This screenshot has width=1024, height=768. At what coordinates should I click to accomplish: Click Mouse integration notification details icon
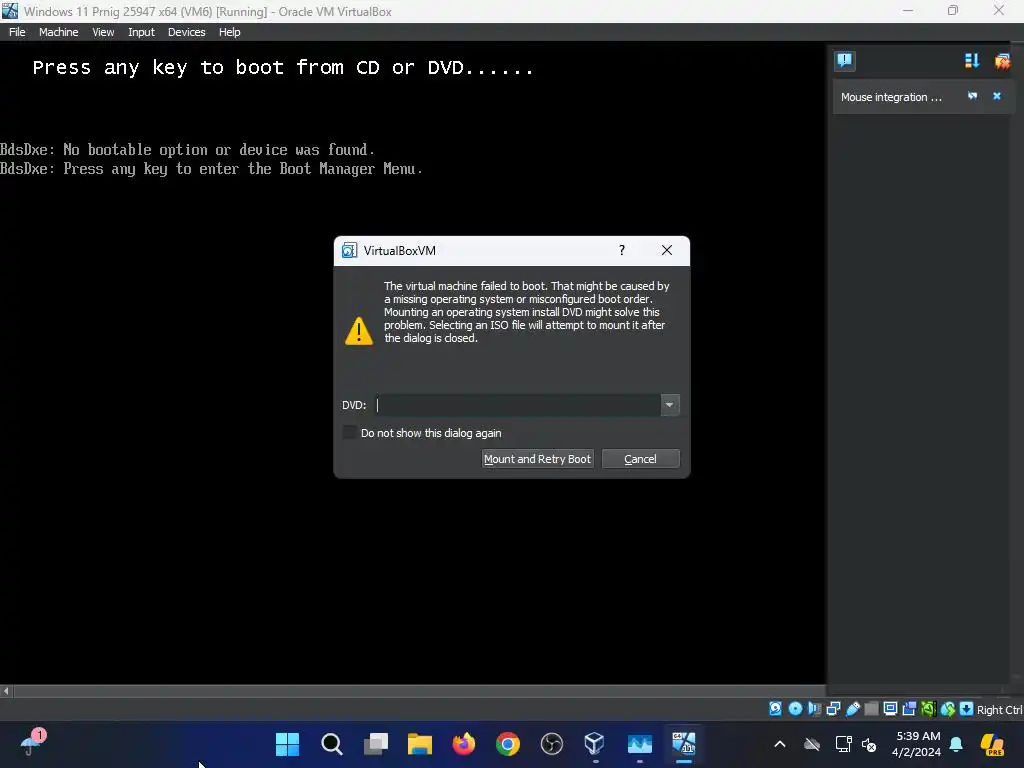click(x=972, y=96)
